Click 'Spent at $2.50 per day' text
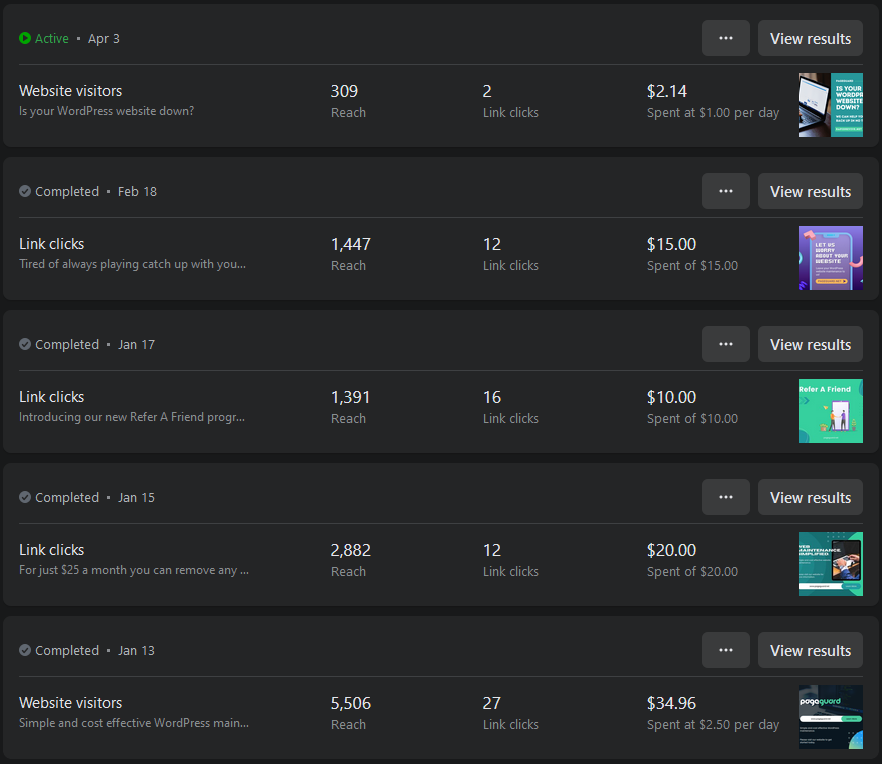This screenshot has width=882, height=764. click(x=713, y=725)
